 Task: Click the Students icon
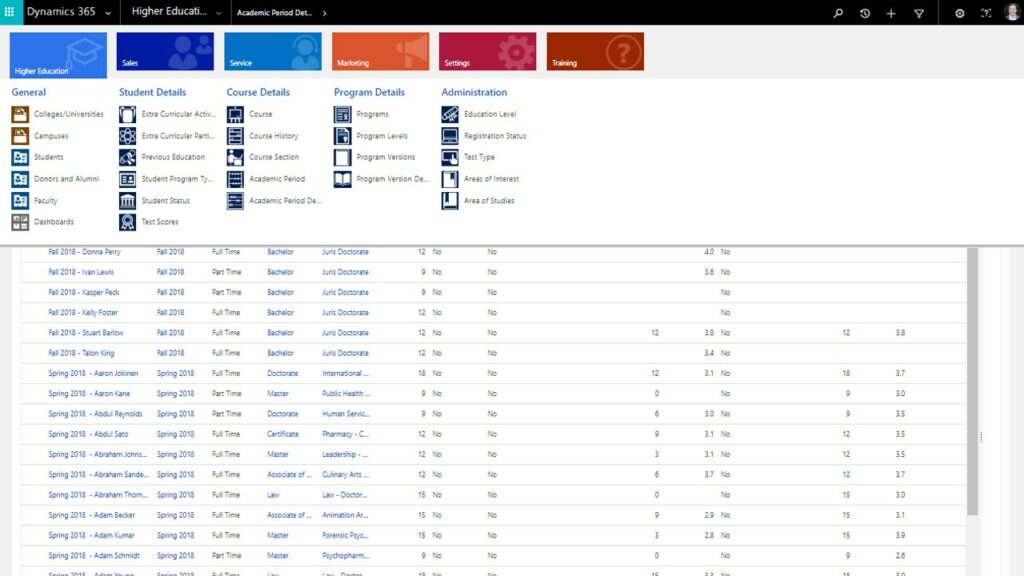20,157
